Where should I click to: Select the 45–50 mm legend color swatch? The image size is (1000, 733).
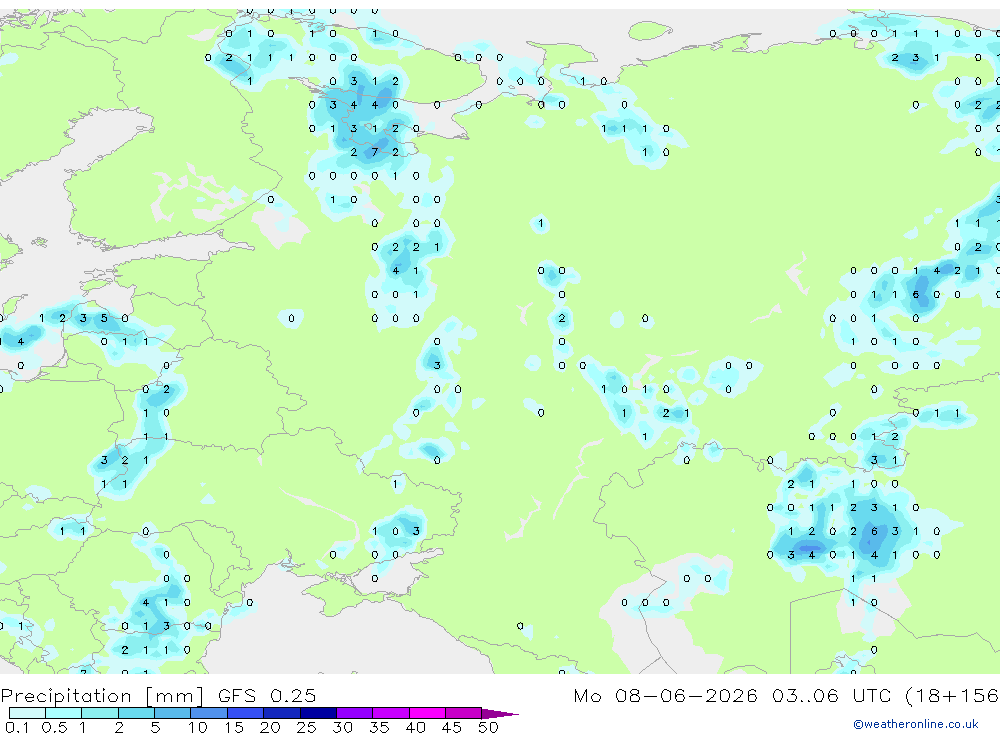pos(464,713)
